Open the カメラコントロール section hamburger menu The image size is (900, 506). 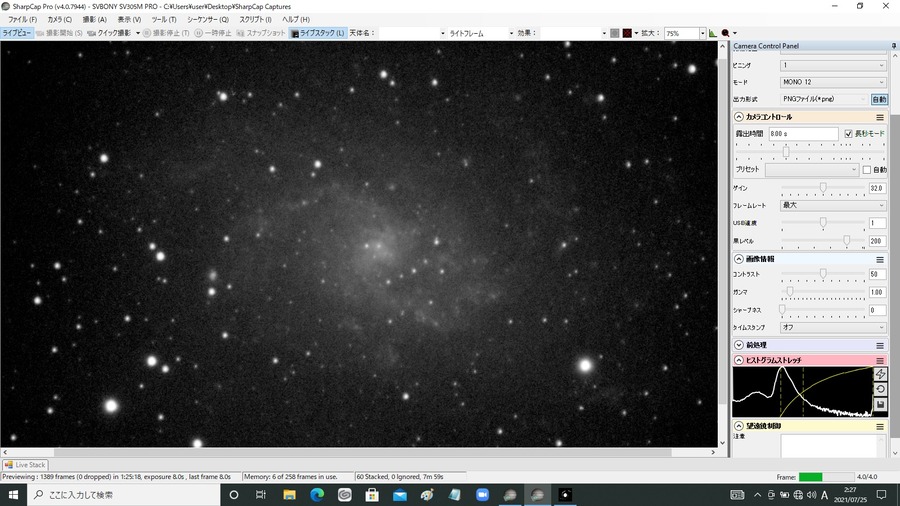pos(880,117)
